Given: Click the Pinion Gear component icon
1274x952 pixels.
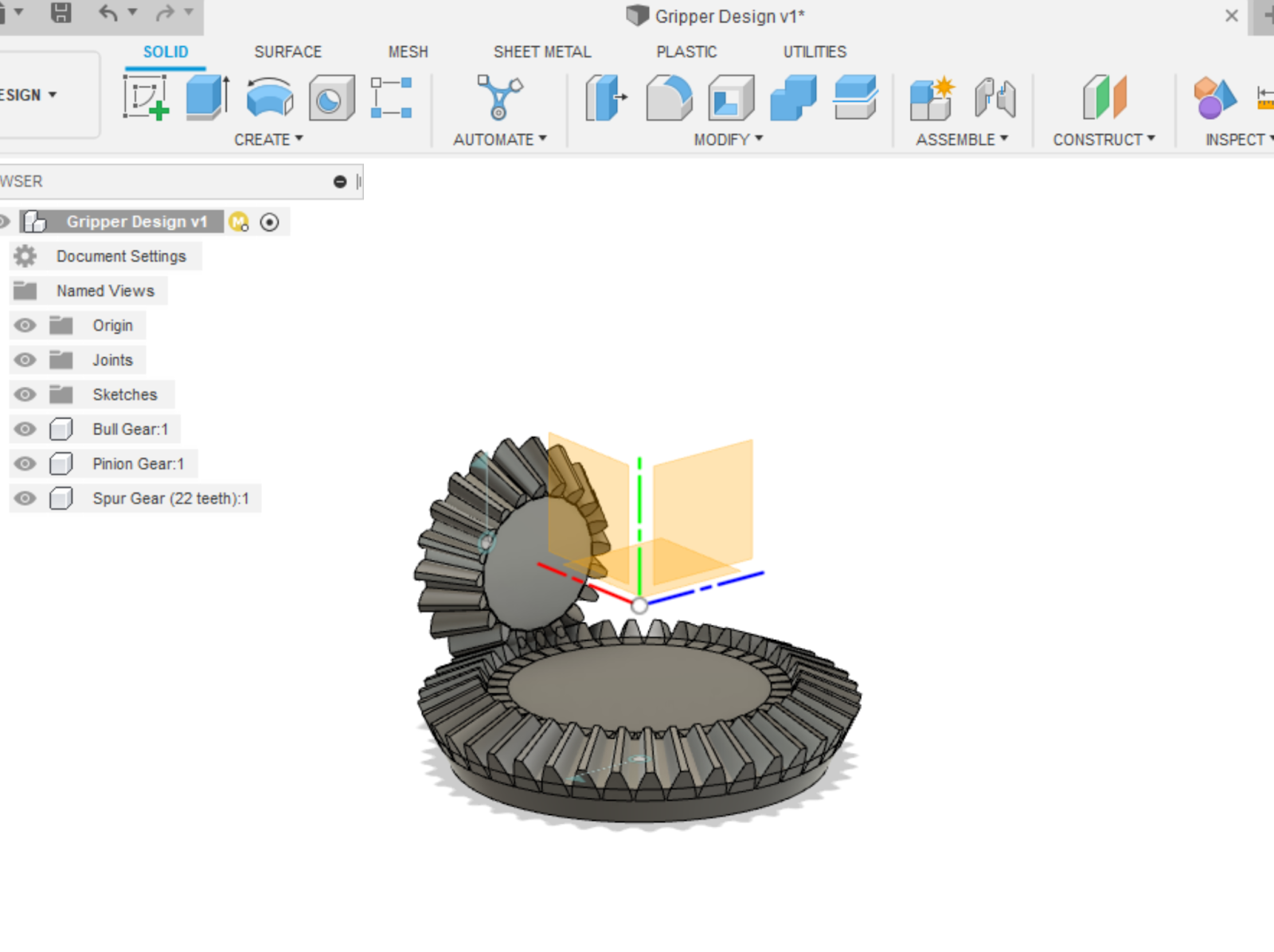Looking at the screenshot, I should pyautogui.click(x=61, y=463).
